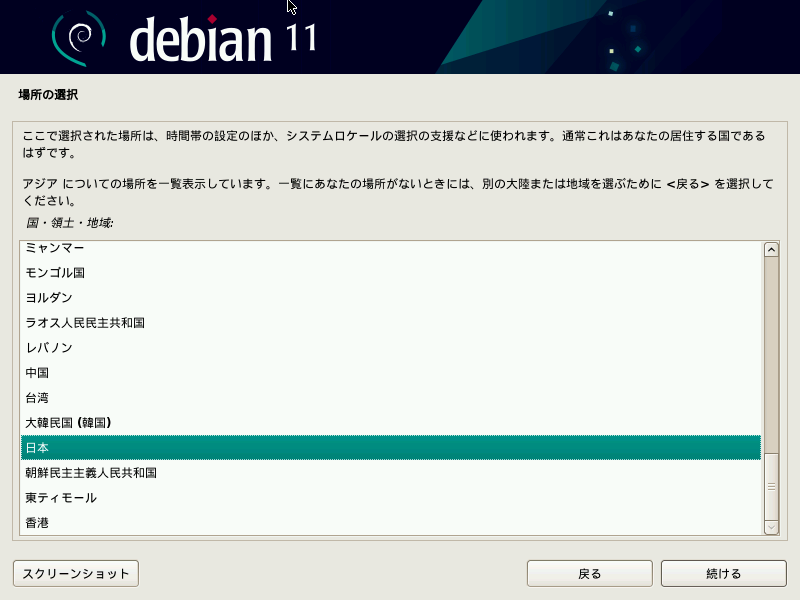Choose 台湾 from the list
800x600 pixels.
click(391, 397)
